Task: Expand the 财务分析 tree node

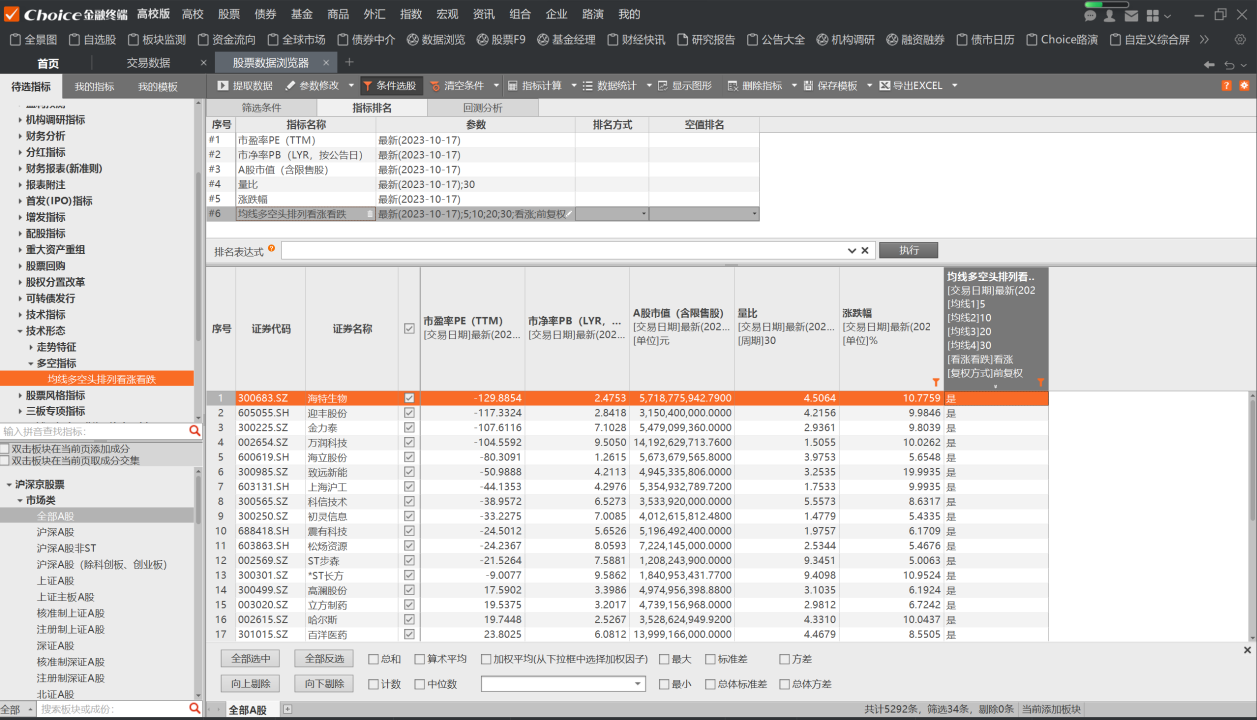Action: pos(20,136)
